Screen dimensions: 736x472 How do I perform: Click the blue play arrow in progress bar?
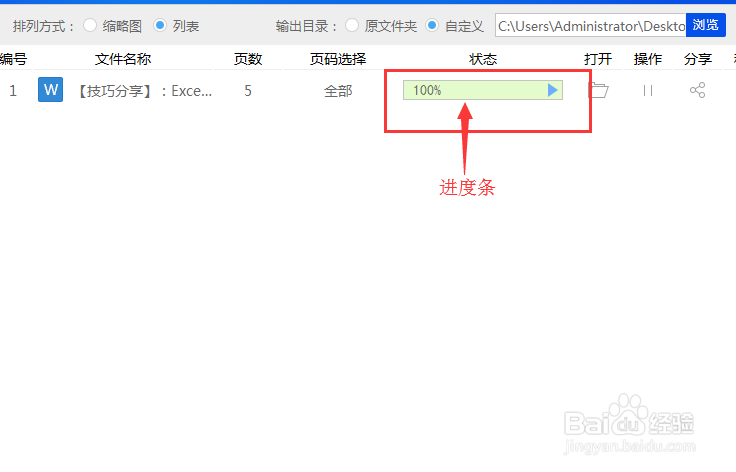click(x=552, y=90)
